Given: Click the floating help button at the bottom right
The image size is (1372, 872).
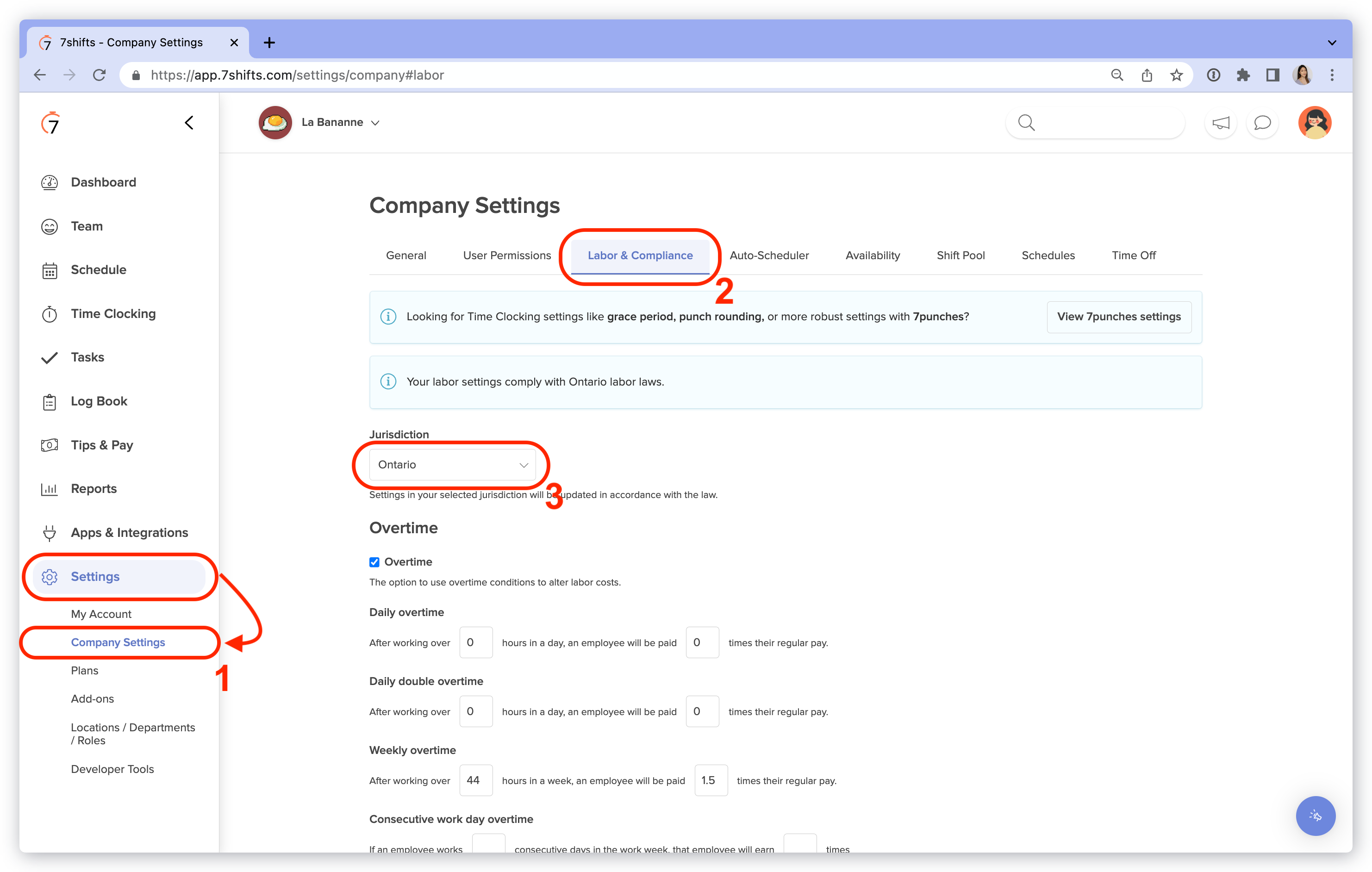Looking at the screenshot, I should pyautogui.click(x=1315, y=816).
